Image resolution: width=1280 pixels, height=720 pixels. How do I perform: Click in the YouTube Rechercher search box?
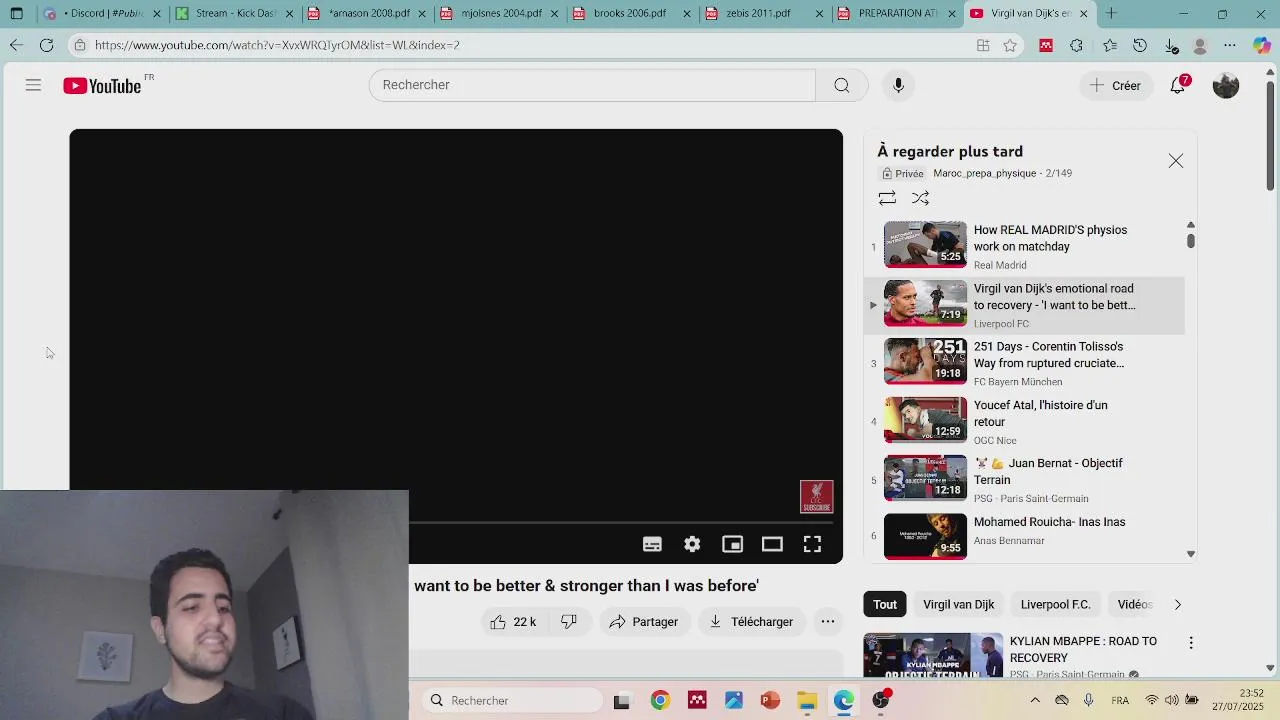point(592,85)
